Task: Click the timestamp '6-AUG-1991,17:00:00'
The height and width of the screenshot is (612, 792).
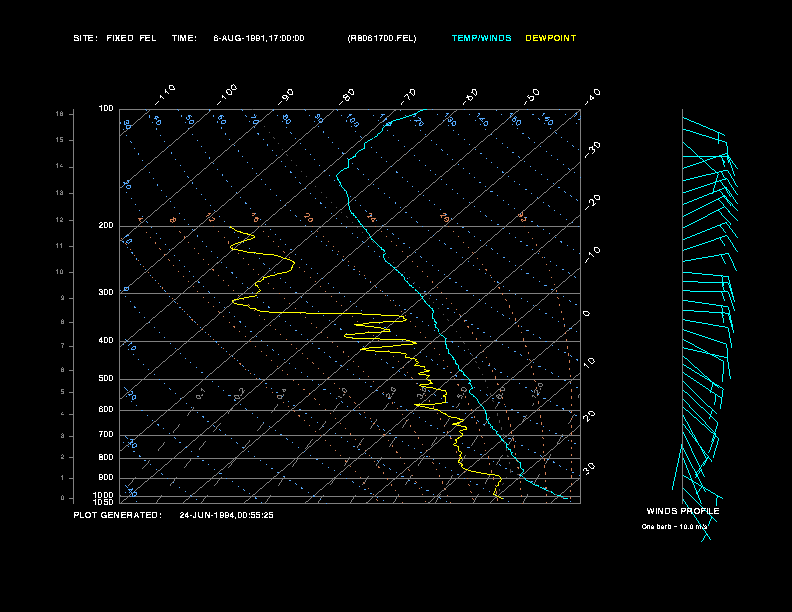Action: pos(259,38)
